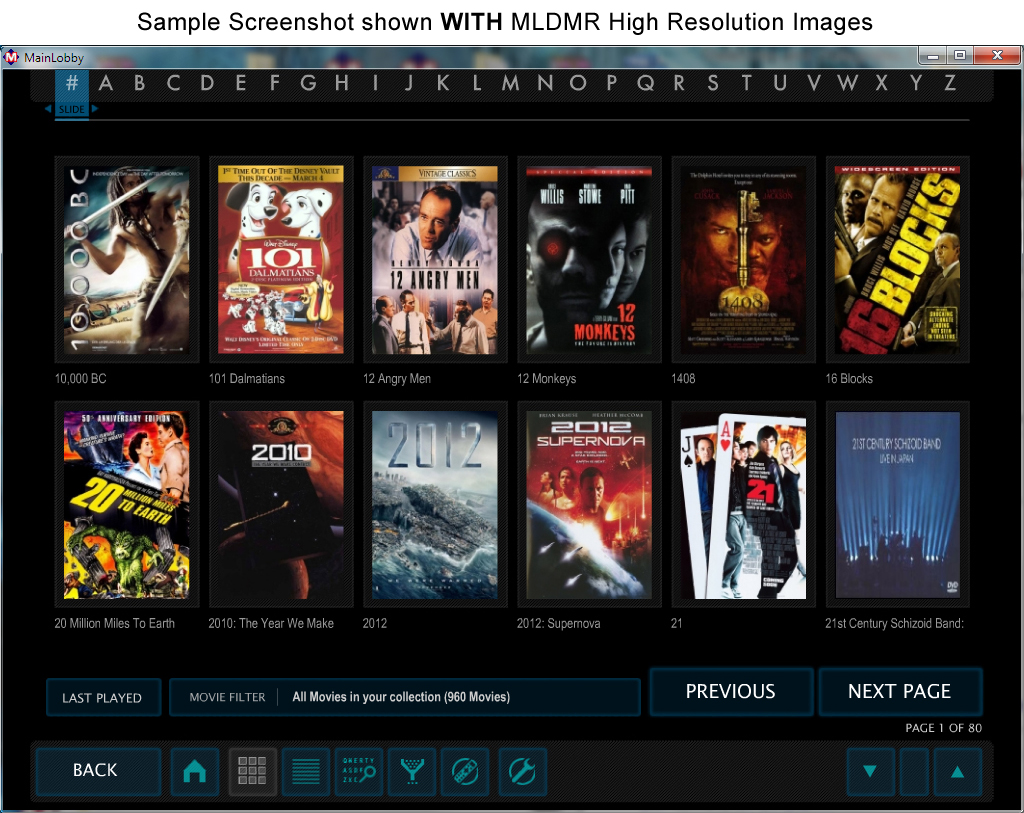Open the QWERTY keyboard search icon
Viewport: 1024px width, 813px height.
coord(359,771)
